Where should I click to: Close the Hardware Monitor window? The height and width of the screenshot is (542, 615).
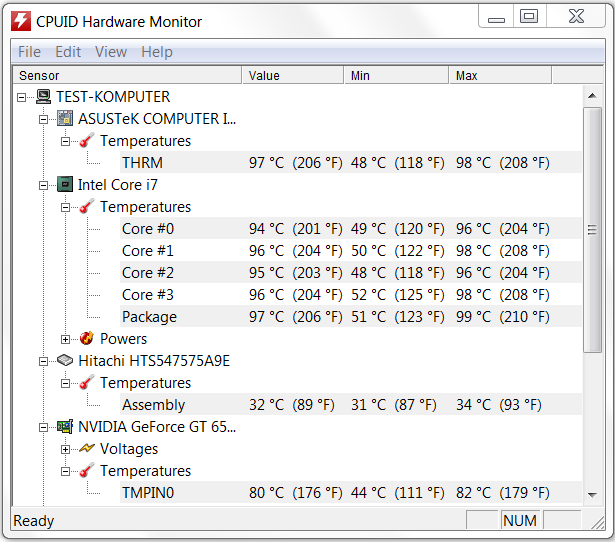pyautogui.click(x=576, y=16)
